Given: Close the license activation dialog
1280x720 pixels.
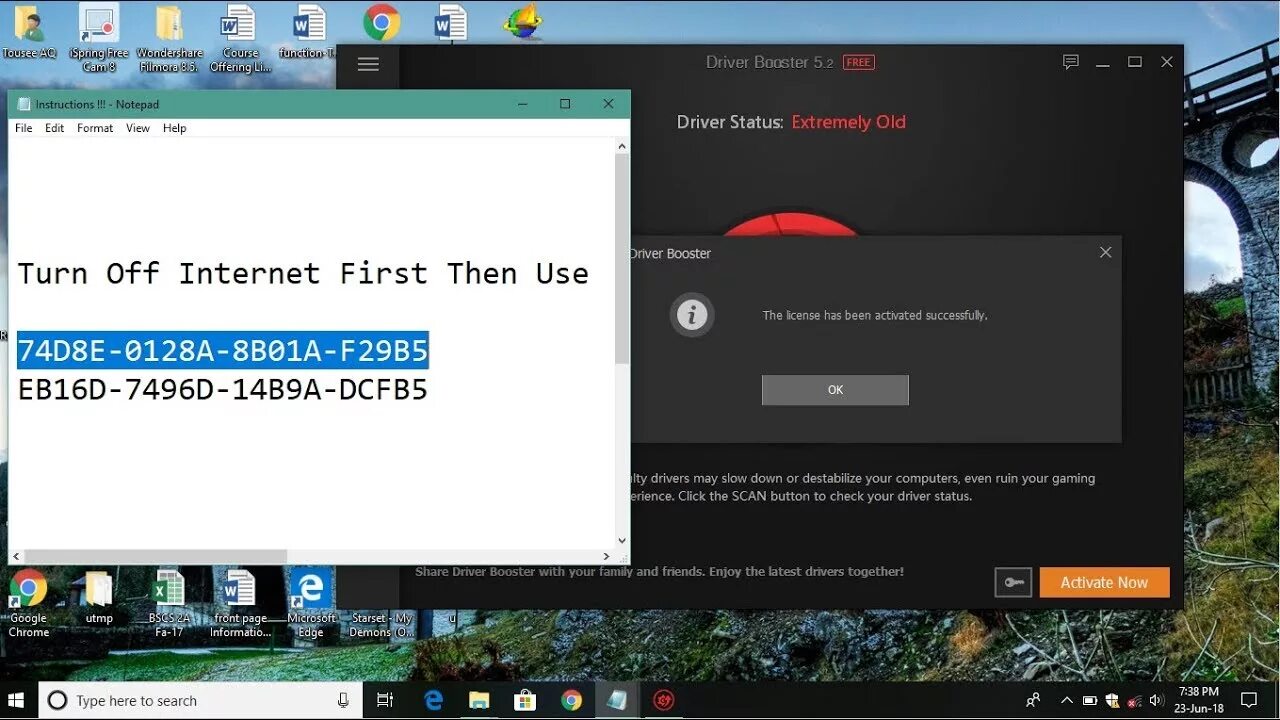Looking at the screenshot, I should tap(1105, 253).
